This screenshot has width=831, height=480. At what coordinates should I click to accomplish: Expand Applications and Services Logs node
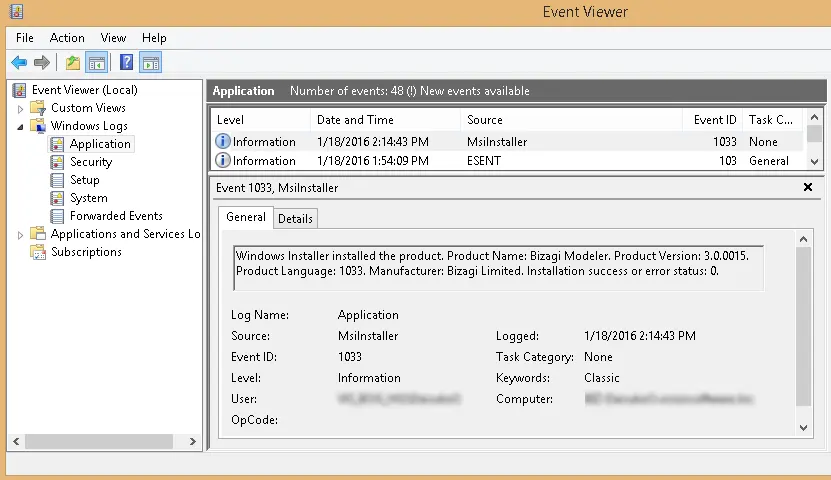coord(20,235)
